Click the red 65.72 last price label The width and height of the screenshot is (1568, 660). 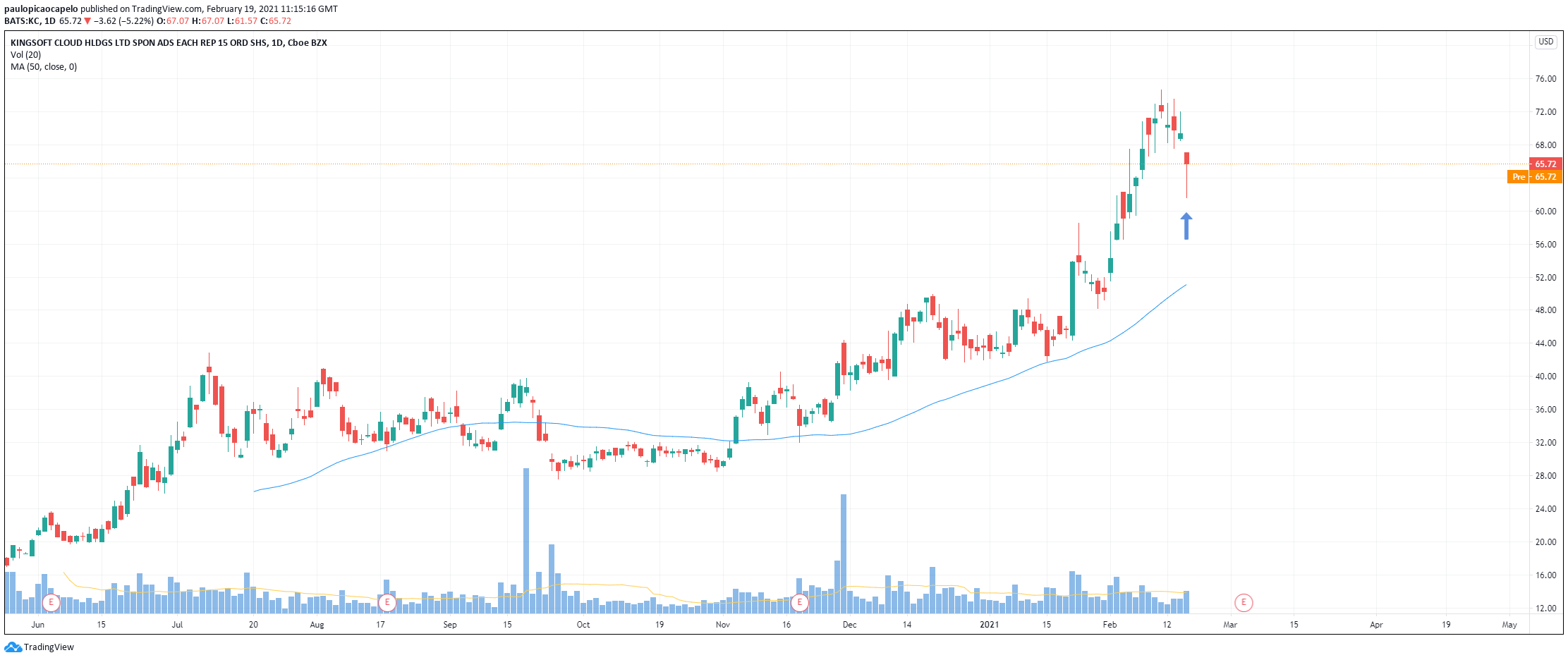(1545, 164)
